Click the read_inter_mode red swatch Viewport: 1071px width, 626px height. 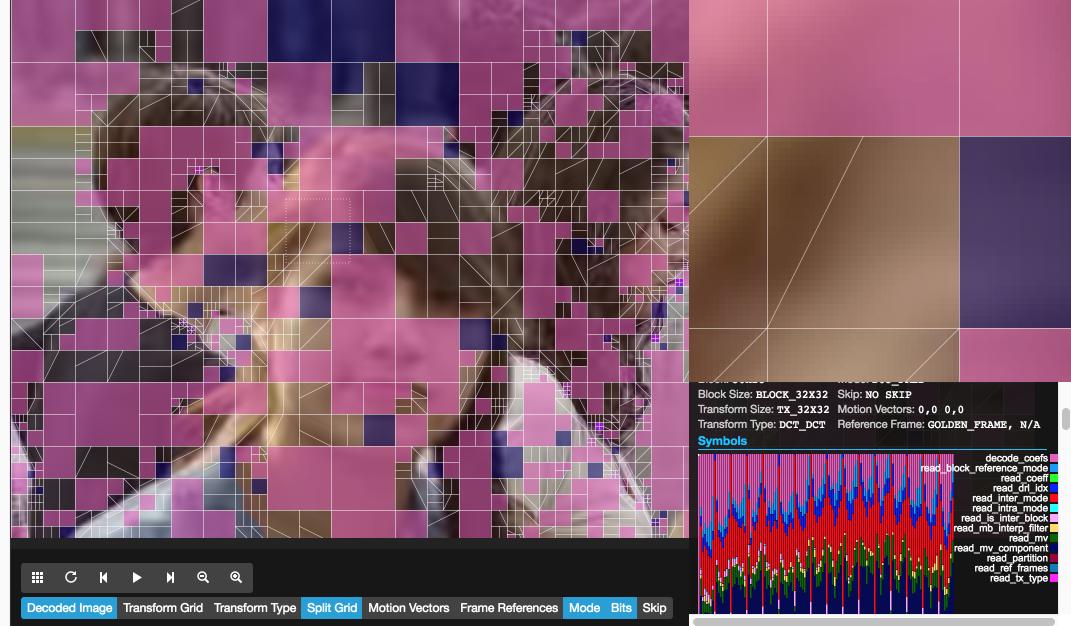pos(1054,498)
